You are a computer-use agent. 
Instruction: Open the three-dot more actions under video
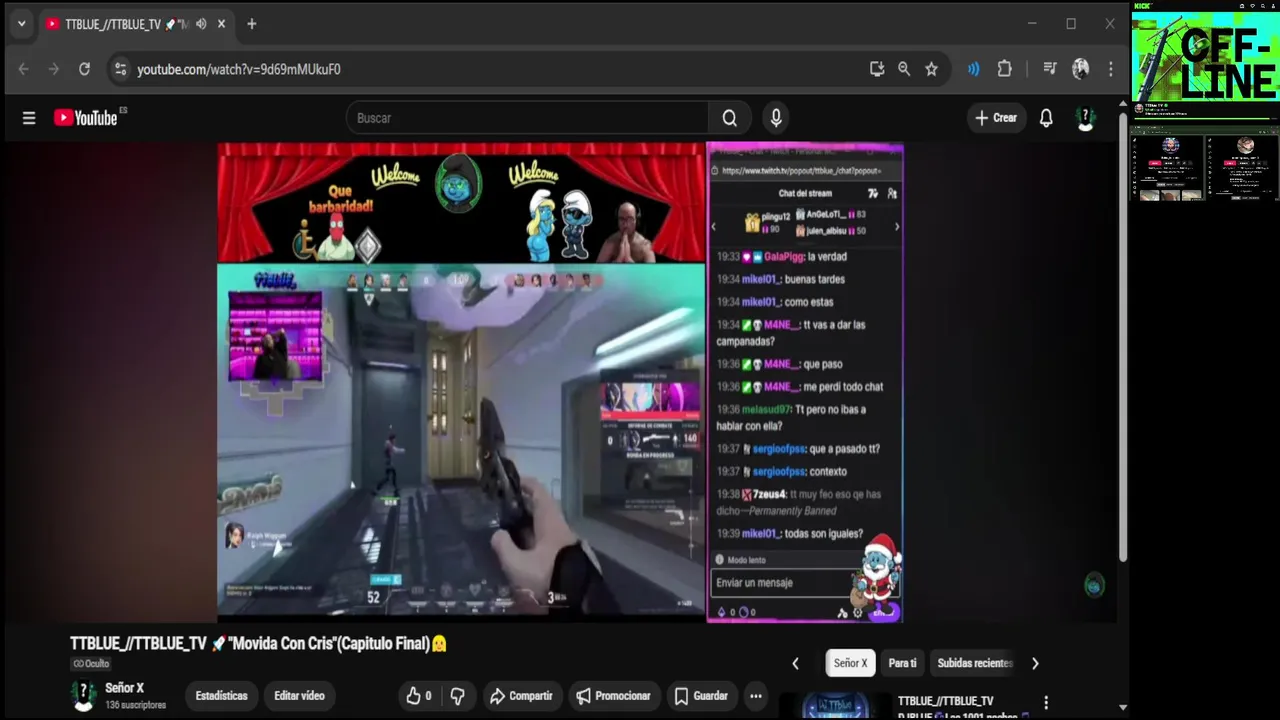(x=756, y=696)
